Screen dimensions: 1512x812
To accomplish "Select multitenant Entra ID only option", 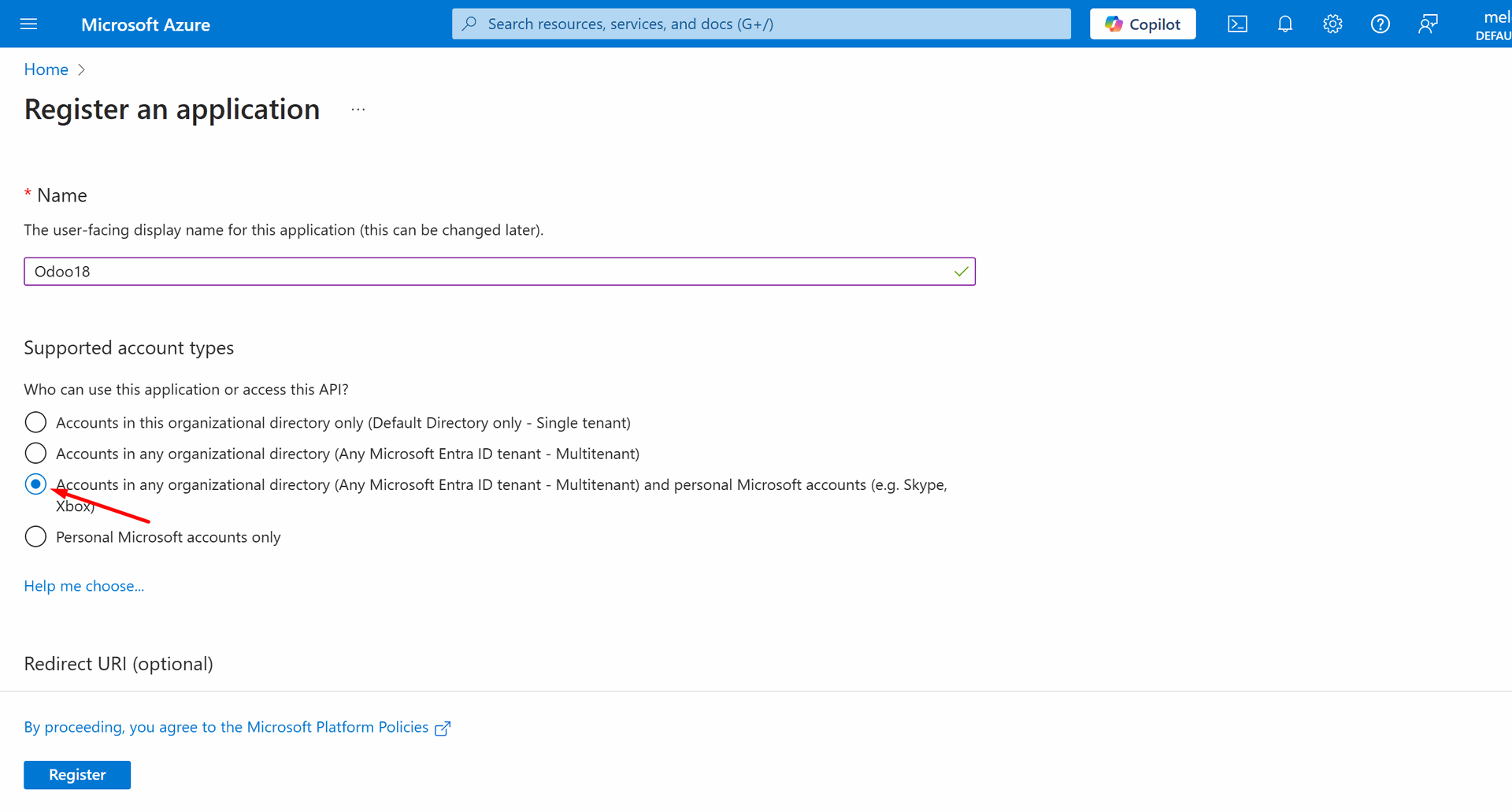I will (35, 454).
